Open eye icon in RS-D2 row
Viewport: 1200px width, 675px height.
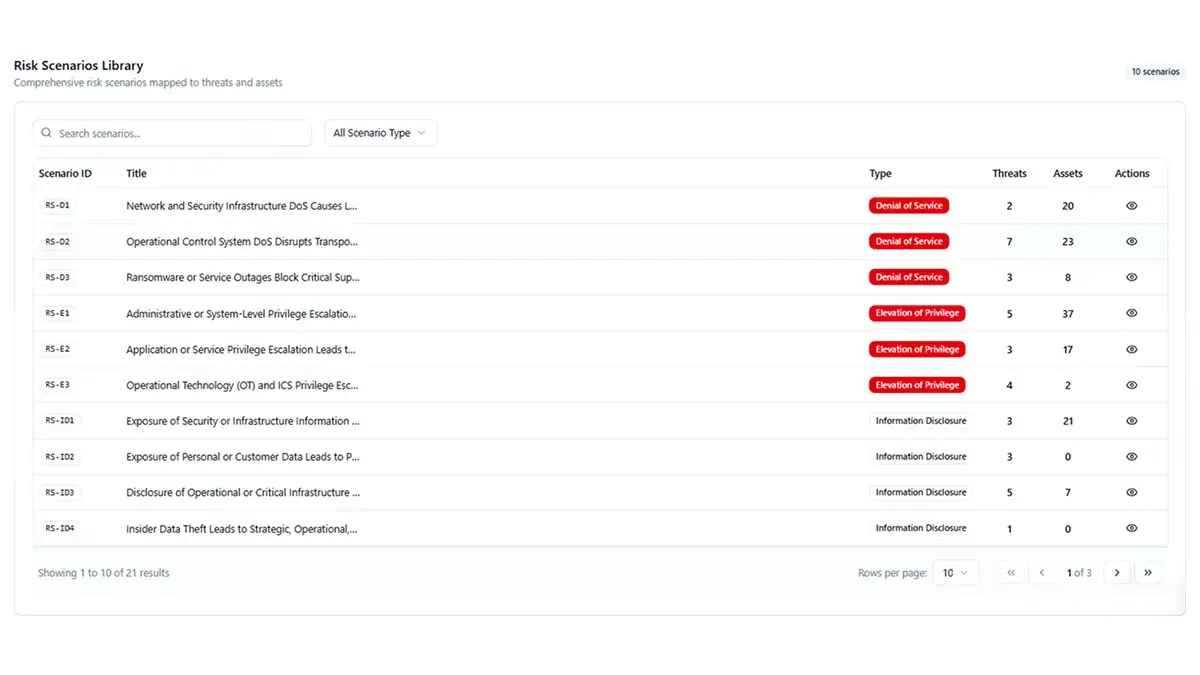(x=1132, y=241)
